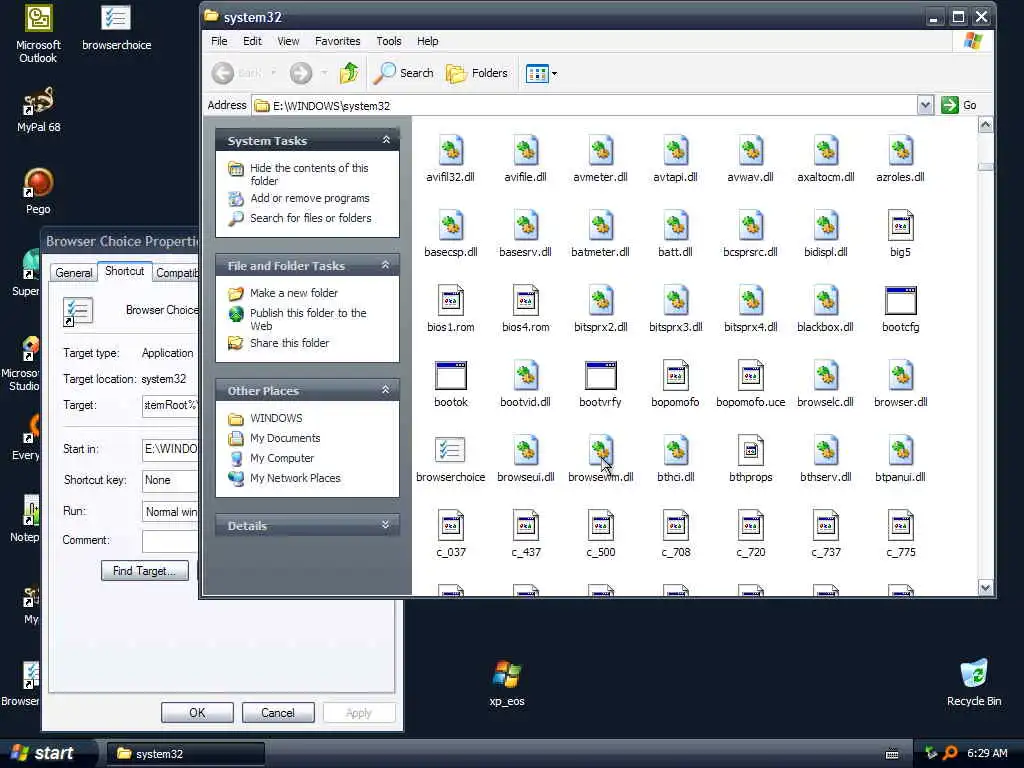The height and width of the screenshot is (768, 1024).
Task: Select the bopomofo.uce file
Action: click(750, 384)
